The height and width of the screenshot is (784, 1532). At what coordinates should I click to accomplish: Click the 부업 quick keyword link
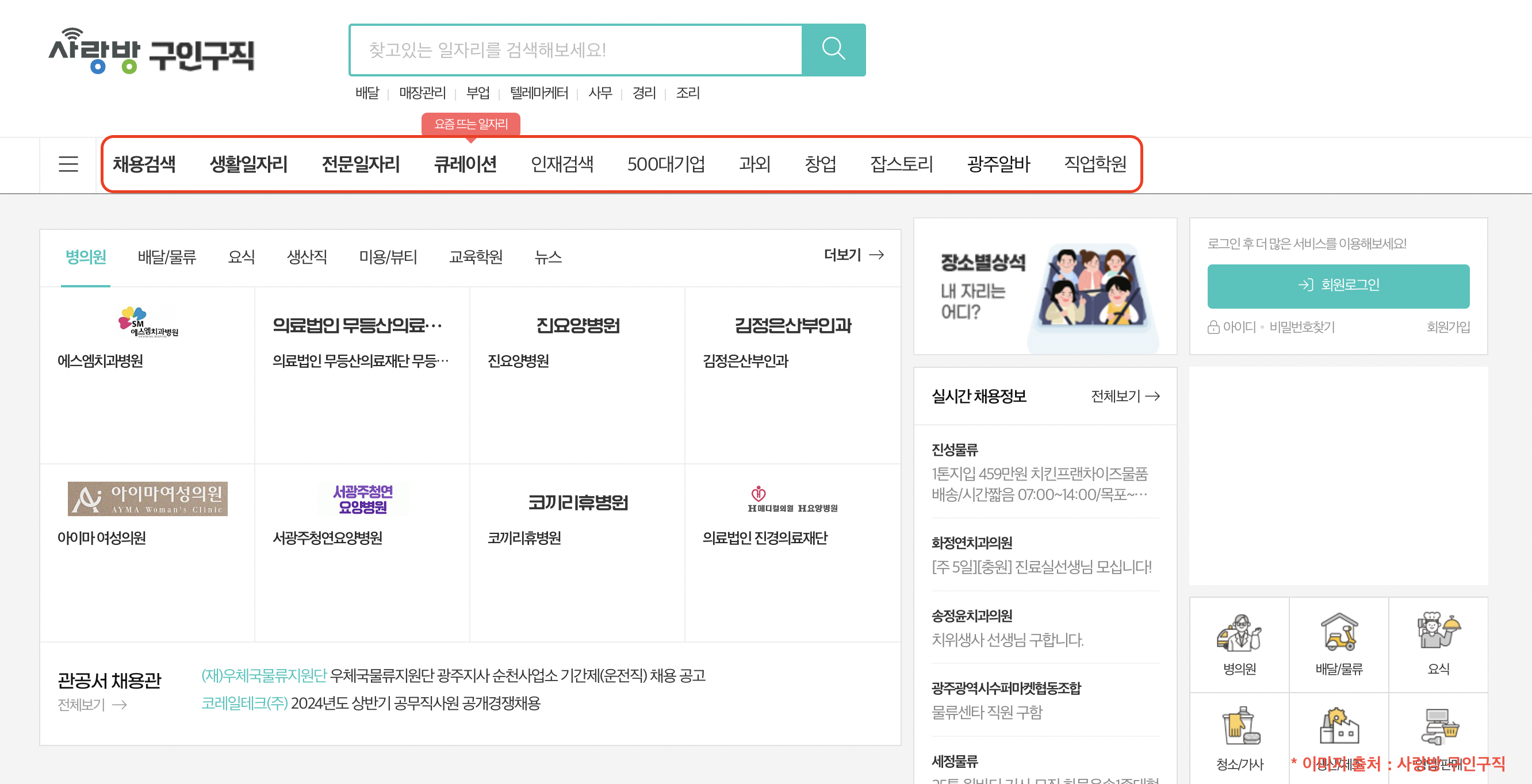[x=477, y=93]
